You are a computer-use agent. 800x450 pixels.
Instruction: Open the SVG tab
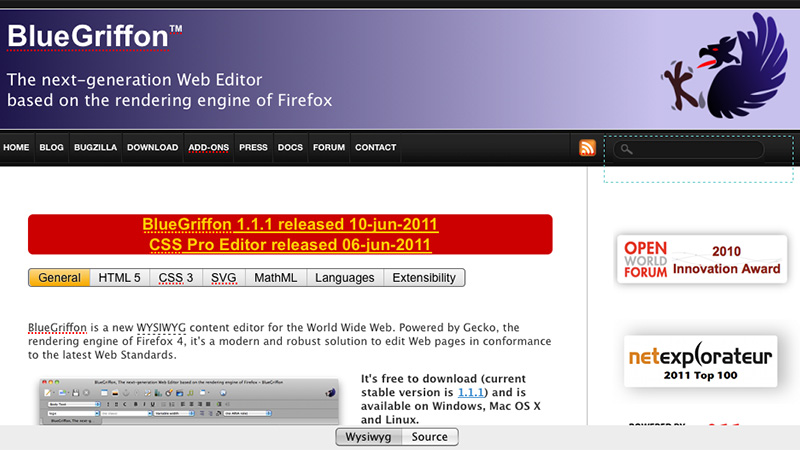(224, 278)
